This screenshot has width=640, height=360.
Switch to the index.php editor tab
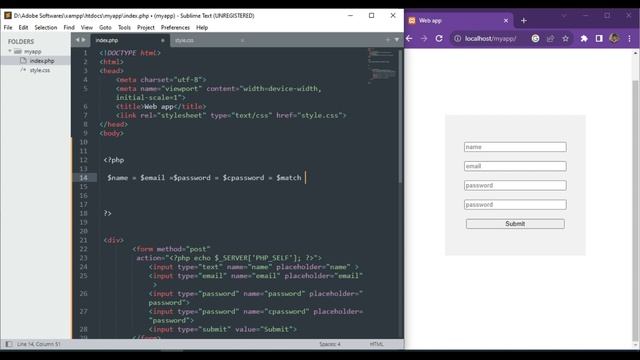click(x=129, y=40)
